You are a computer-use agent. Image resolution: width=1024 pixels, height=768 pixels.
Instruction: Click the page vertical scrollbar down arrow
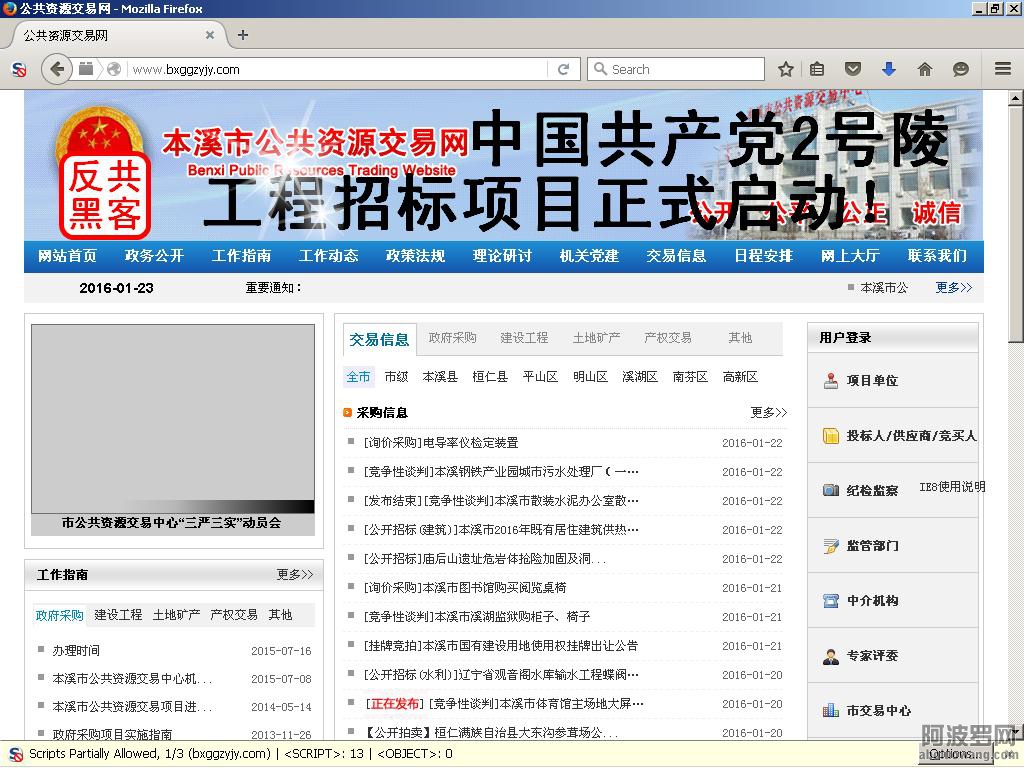click(1015, 732)
